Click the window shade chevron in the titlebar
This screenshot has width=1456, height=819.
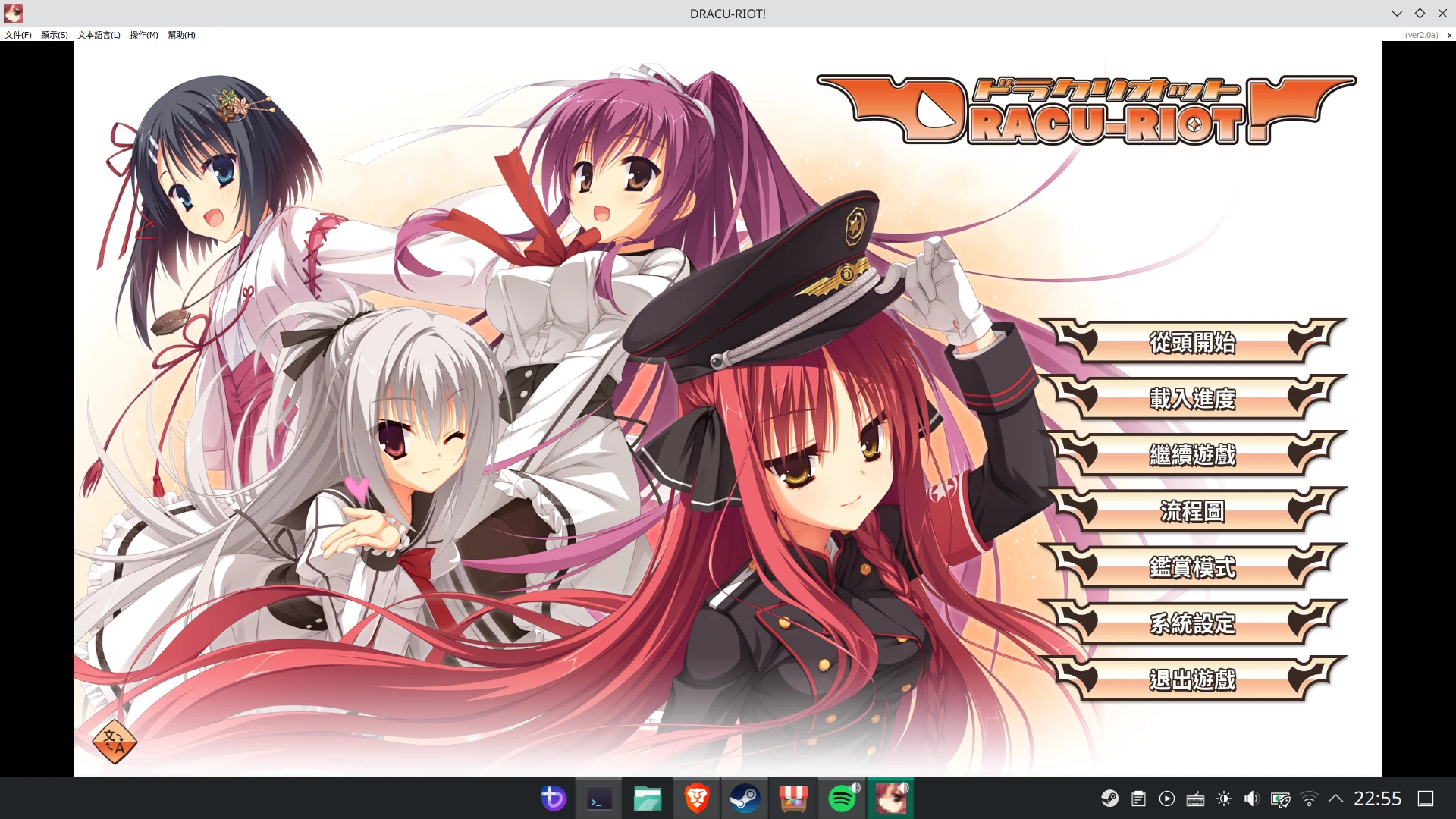pos(1398,13)
